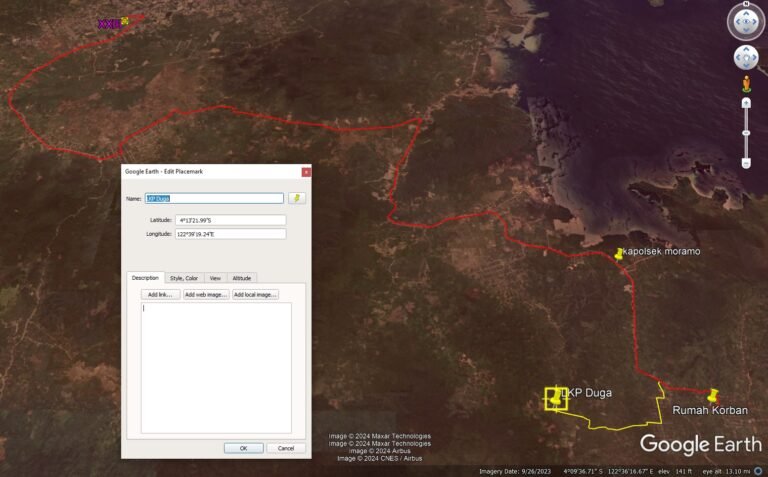Open the View tab

click(x=215, y=278)
